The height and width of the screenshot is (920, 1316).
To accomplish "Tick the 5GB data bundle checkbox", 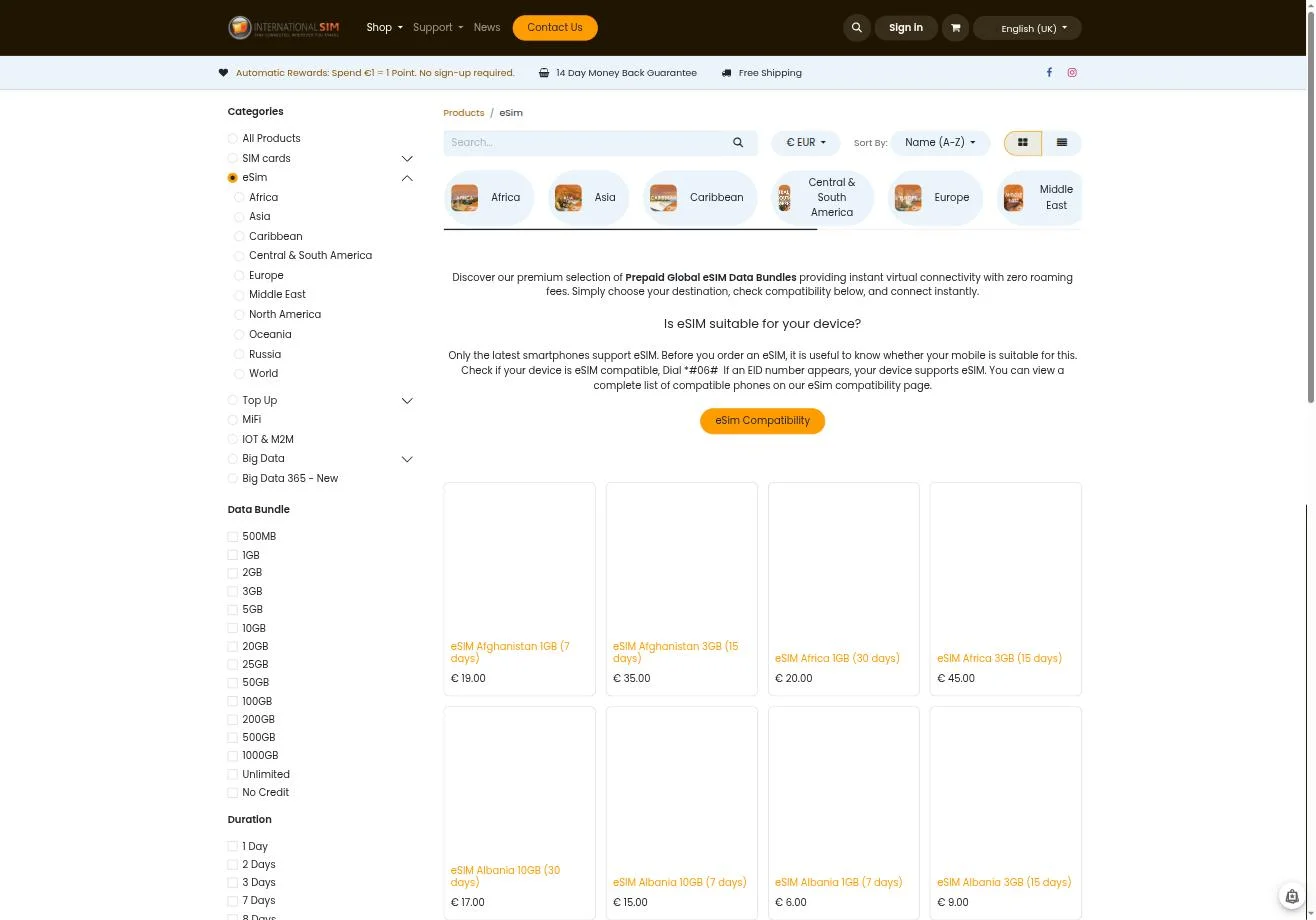I will tap(233, 610).
